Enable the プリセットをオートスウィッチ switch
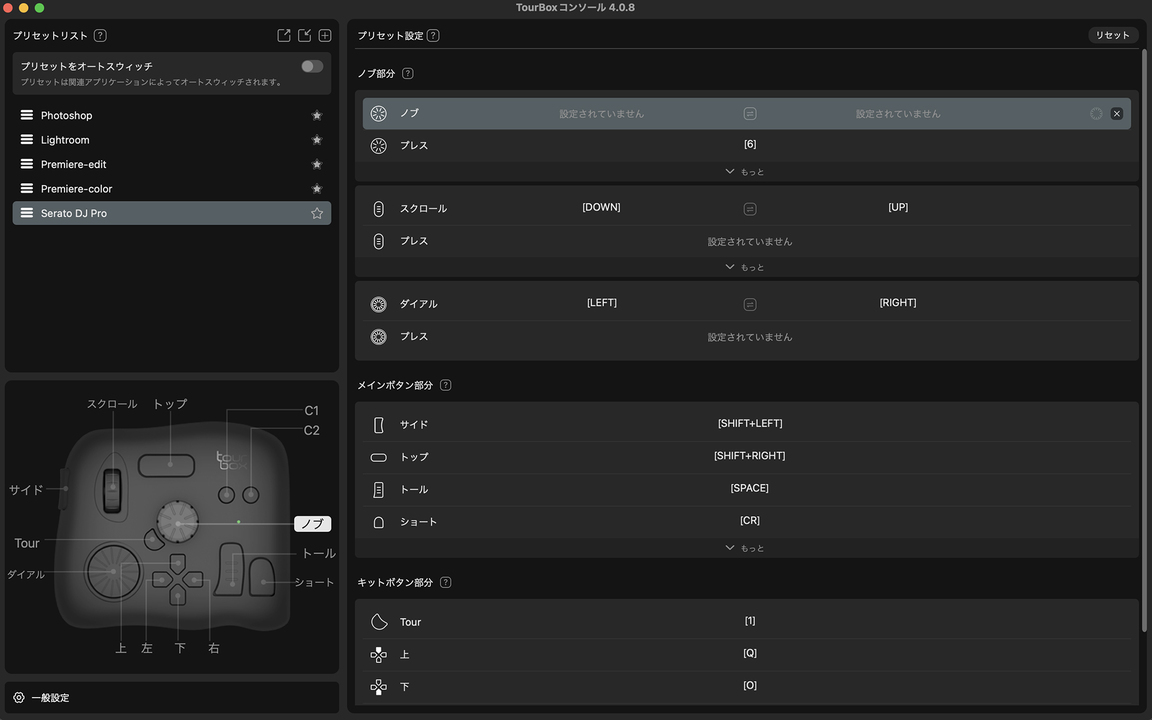This screenshot has width=1152, height=720. [x=312, y=66]
